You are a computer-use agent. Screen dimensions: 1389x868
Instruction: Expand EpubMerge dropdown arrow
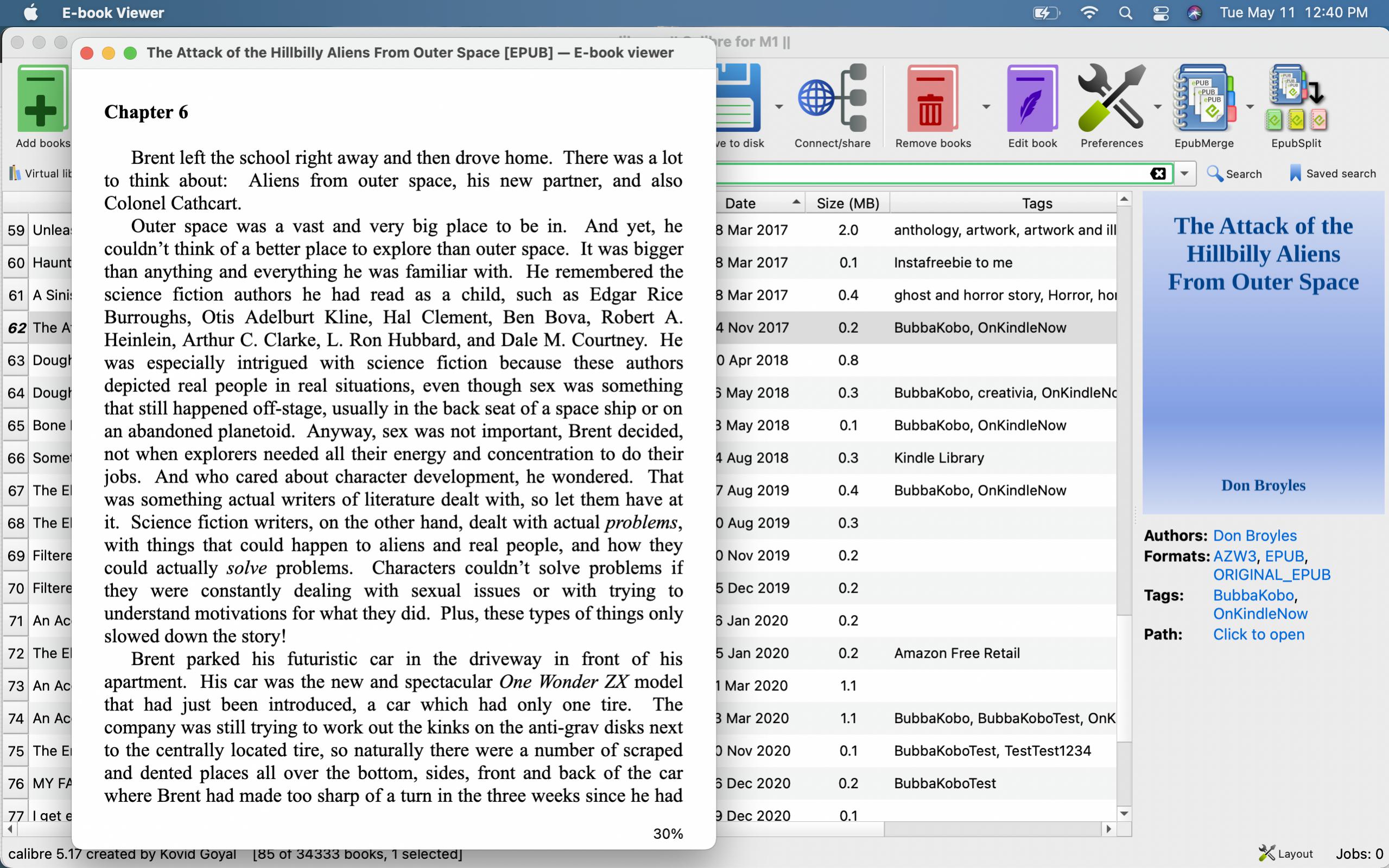(x=1250, y=107)
